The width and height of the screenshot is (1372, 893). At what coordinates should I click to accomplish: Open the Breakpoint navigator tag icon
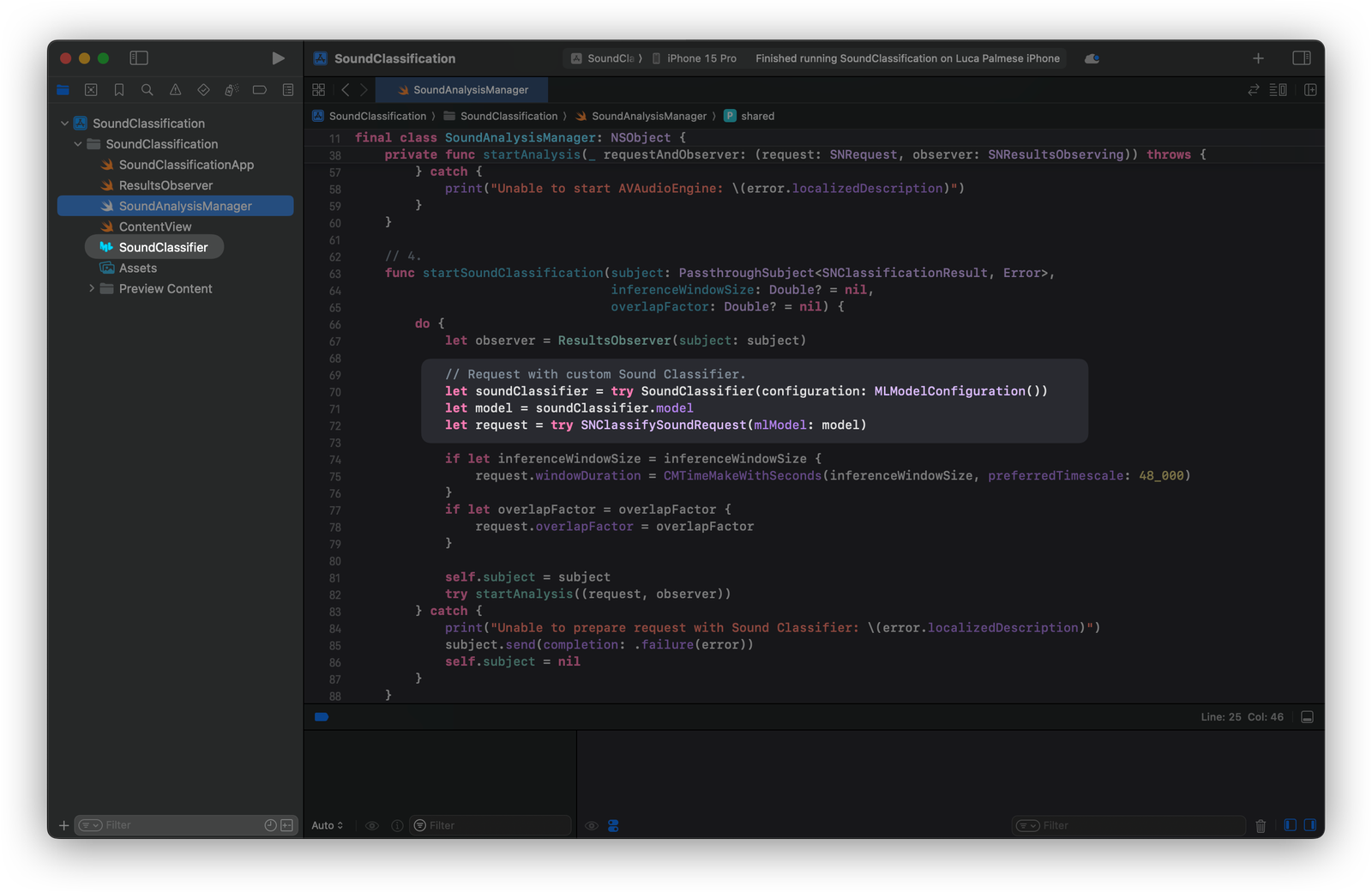tap(259, 90)
